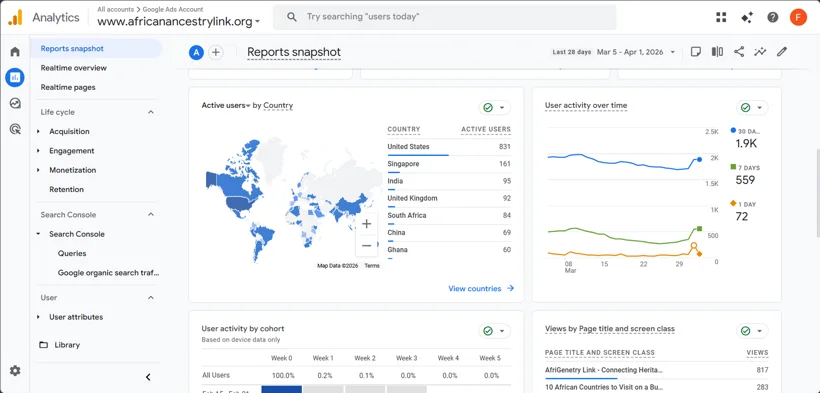Open the Help question mark icon
Screen dimensions: 820x393
[x=772, y=17]
